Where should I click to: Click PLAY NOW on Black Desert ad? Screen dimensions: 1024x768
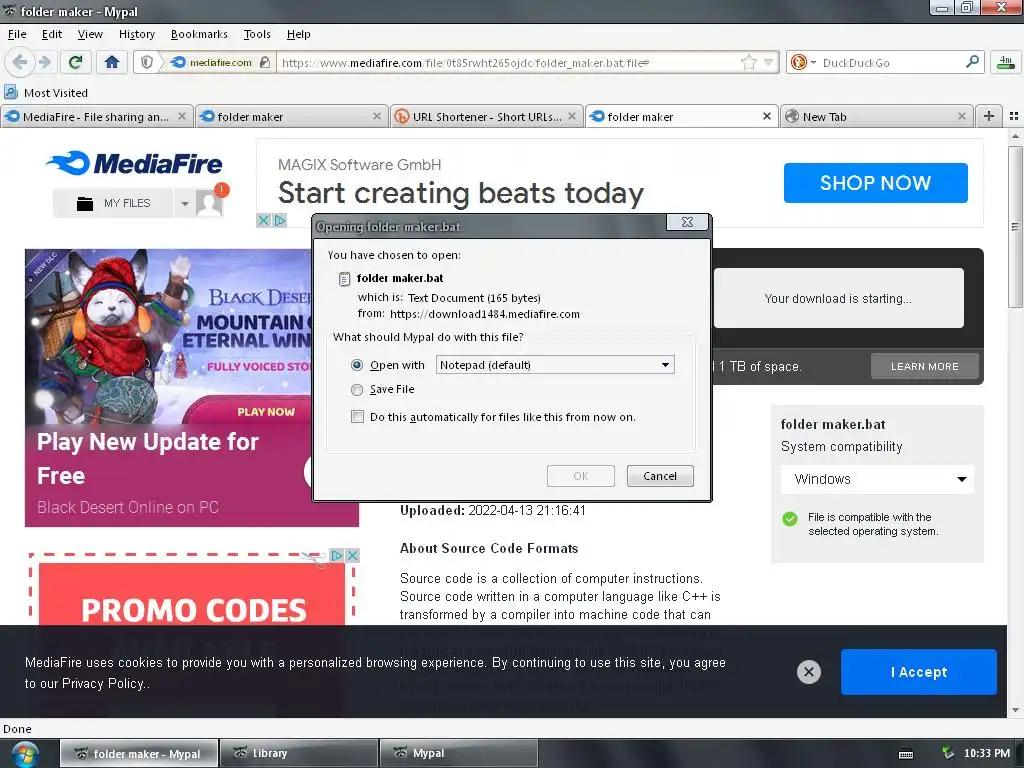(x=266, y=412)
